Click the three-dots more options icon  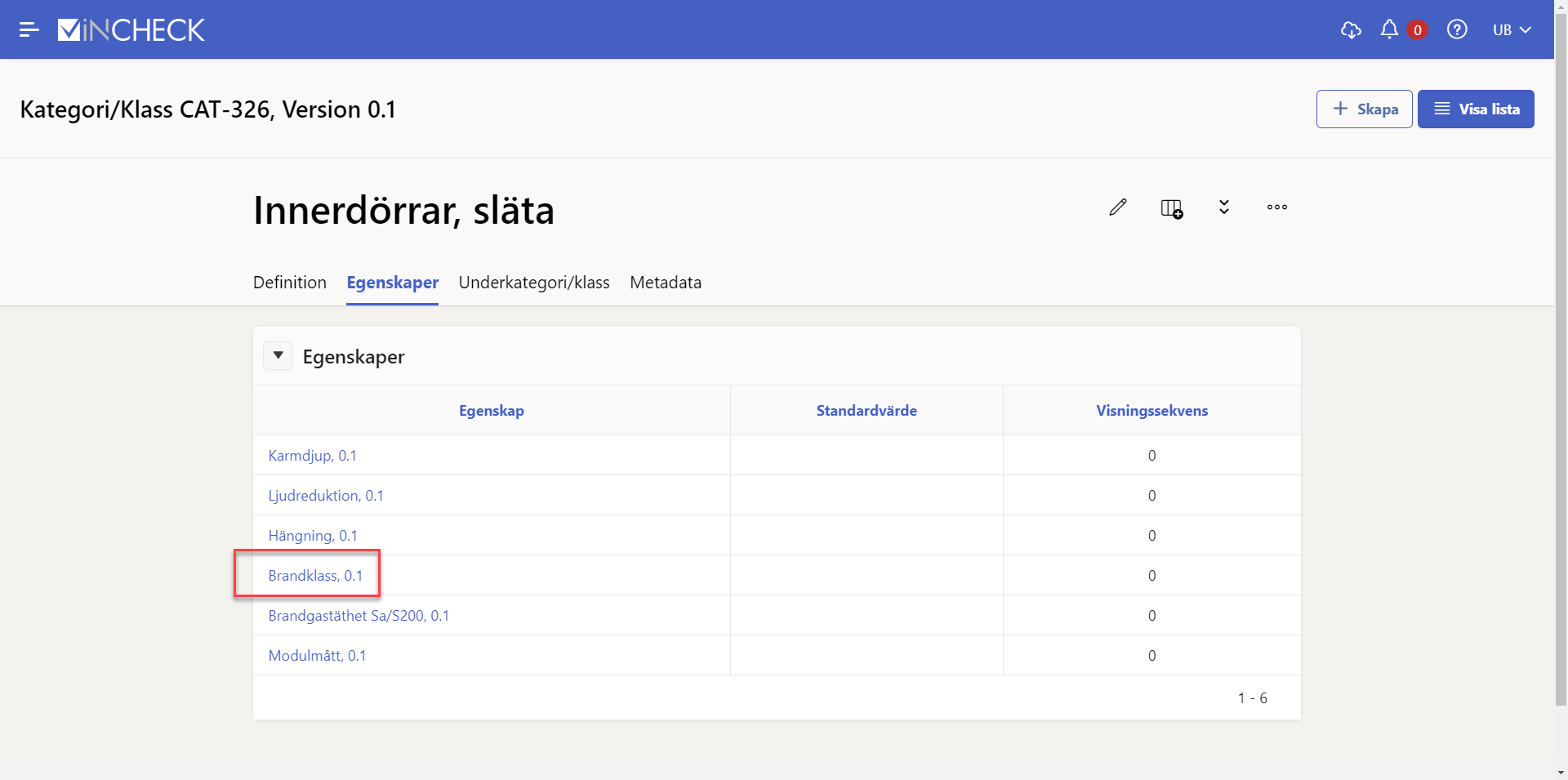click(1277, 207)
